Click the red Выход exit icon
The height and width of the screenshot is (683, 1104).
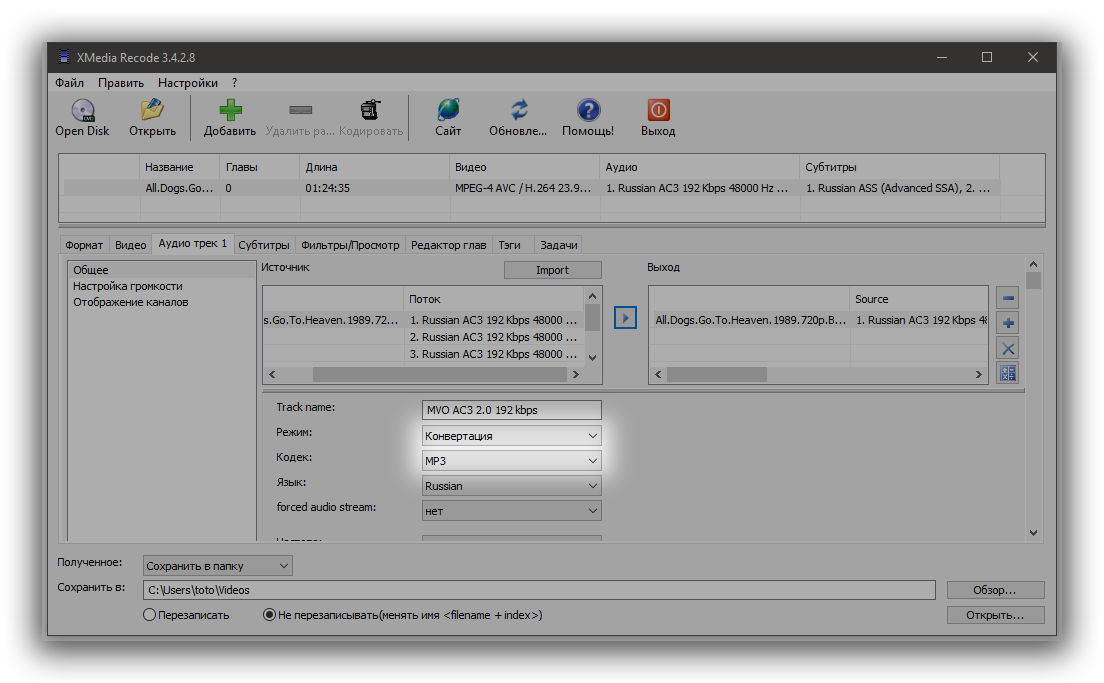click(x=658, y=110)
